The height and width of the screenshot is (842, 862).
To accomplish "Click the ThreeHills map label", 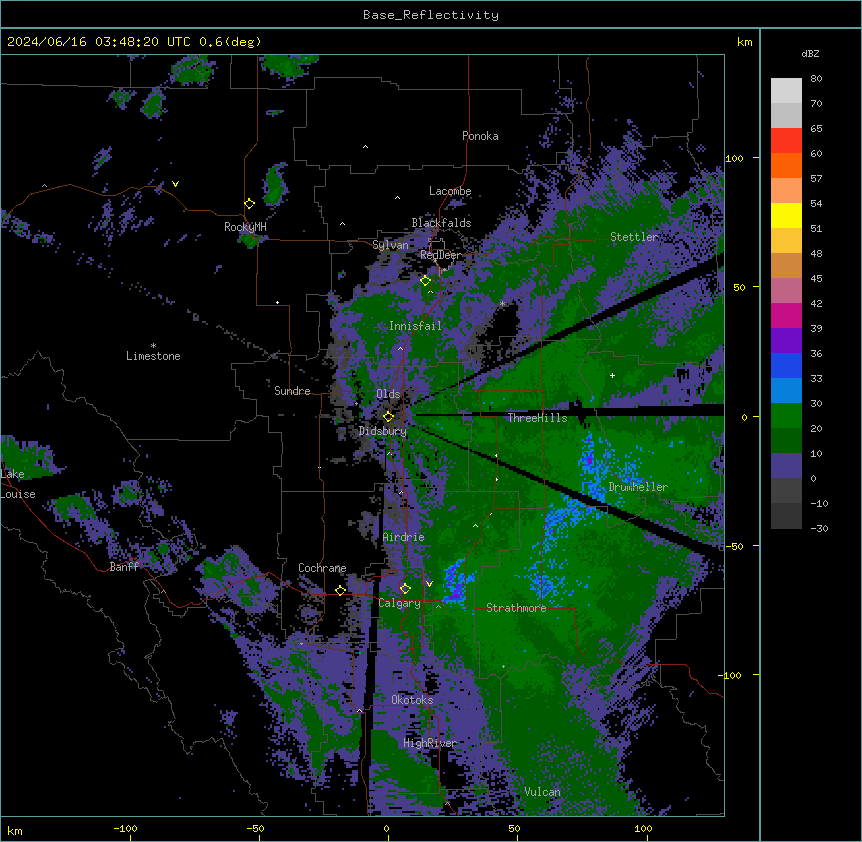I will click(537, 418).
